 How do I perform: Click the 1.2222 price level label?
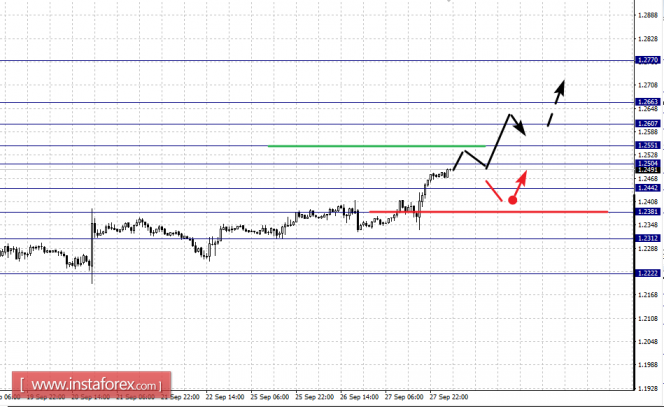[x=648, y=273]
